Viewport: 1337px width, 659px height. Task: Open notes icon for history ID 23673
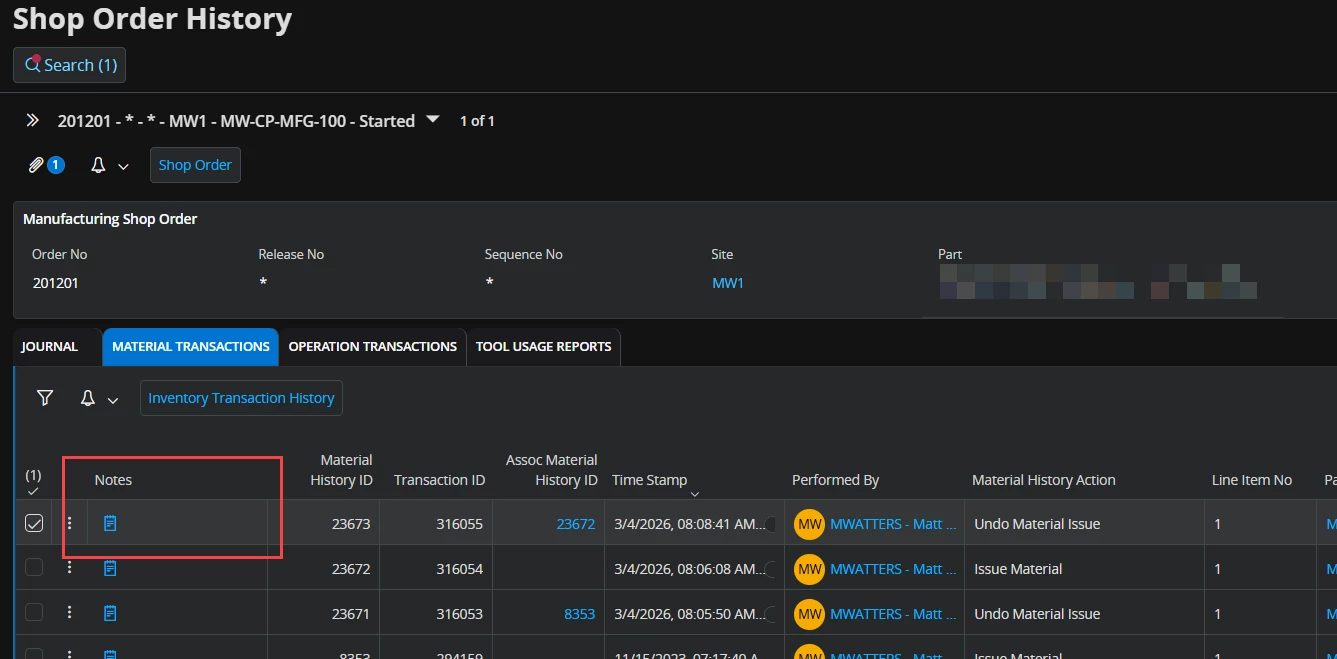point(110,523)
